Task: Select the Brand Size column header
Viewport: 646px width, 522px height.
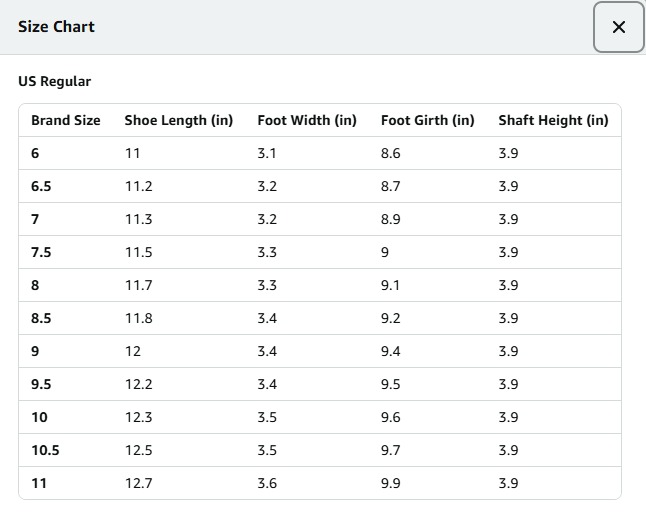Action: [66, 120]
